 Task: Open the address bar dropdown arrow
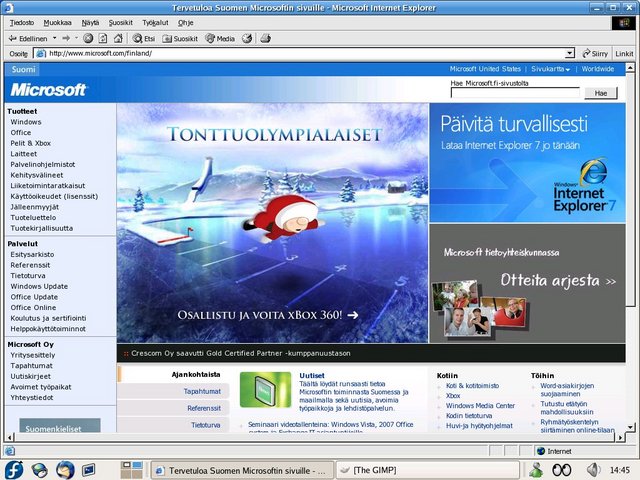(x=570, y=53)
